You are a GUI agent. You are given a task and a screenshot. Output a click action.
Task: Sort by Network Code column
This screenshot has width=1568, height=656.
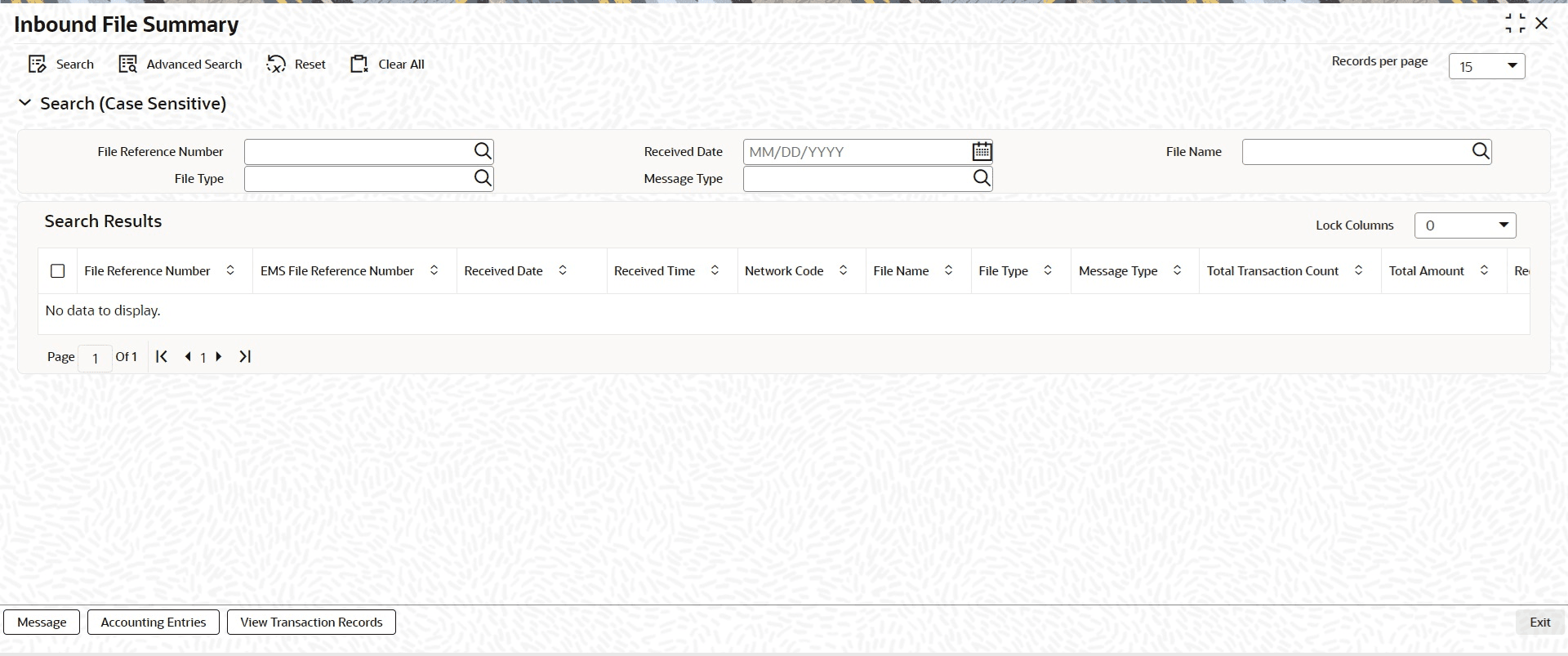843,270
